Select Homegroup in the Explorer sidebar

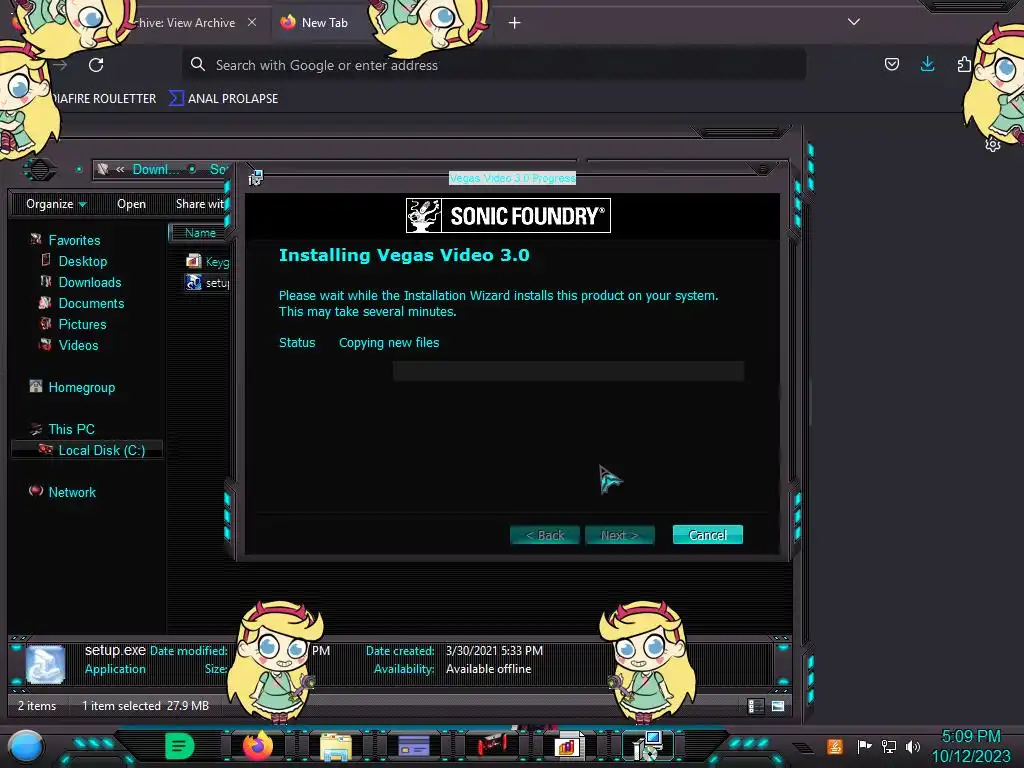pos(82,387)
